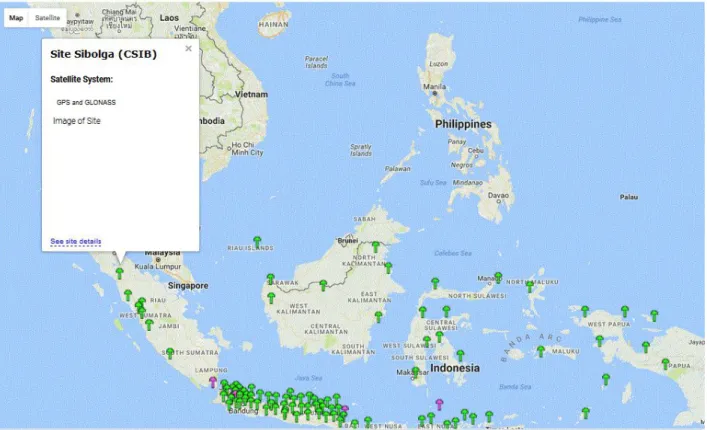Select the green marker at South Sumatra label

(x=170, y=353)
